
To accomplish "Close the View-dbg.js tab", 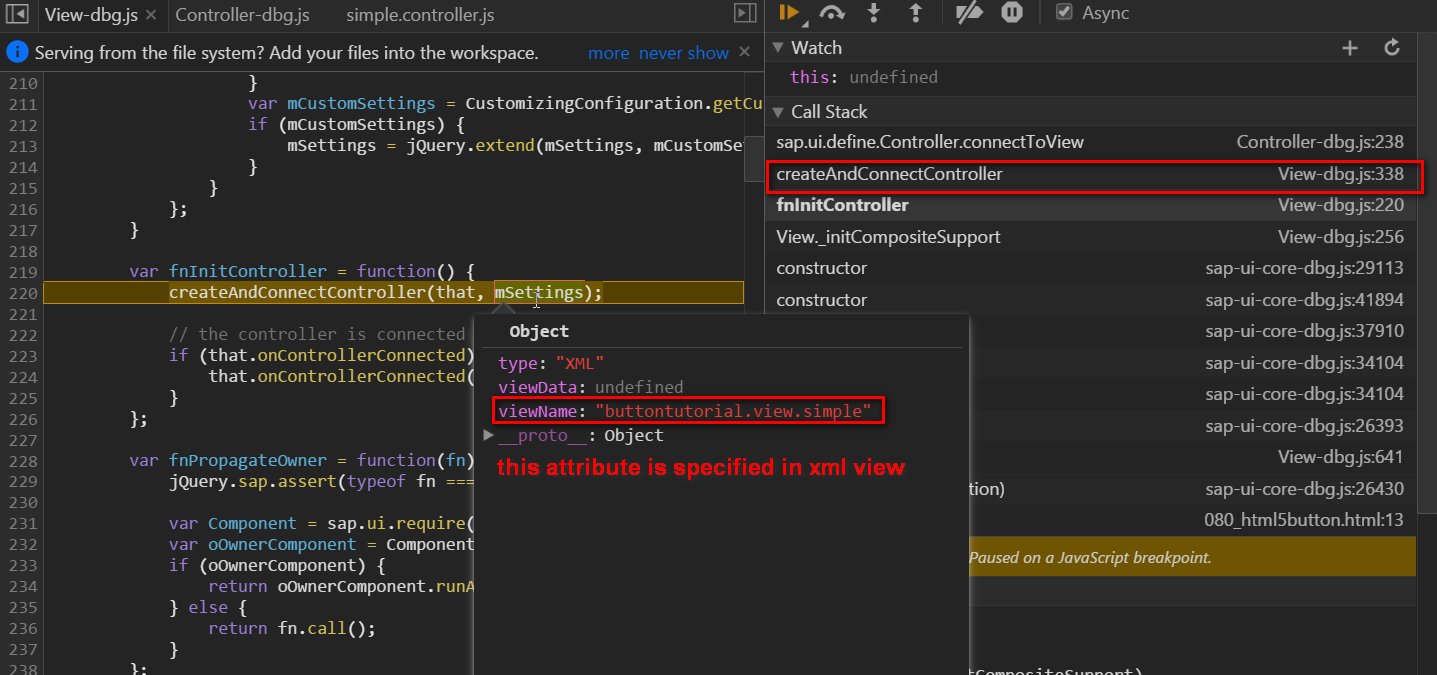I will coord(151,15).
